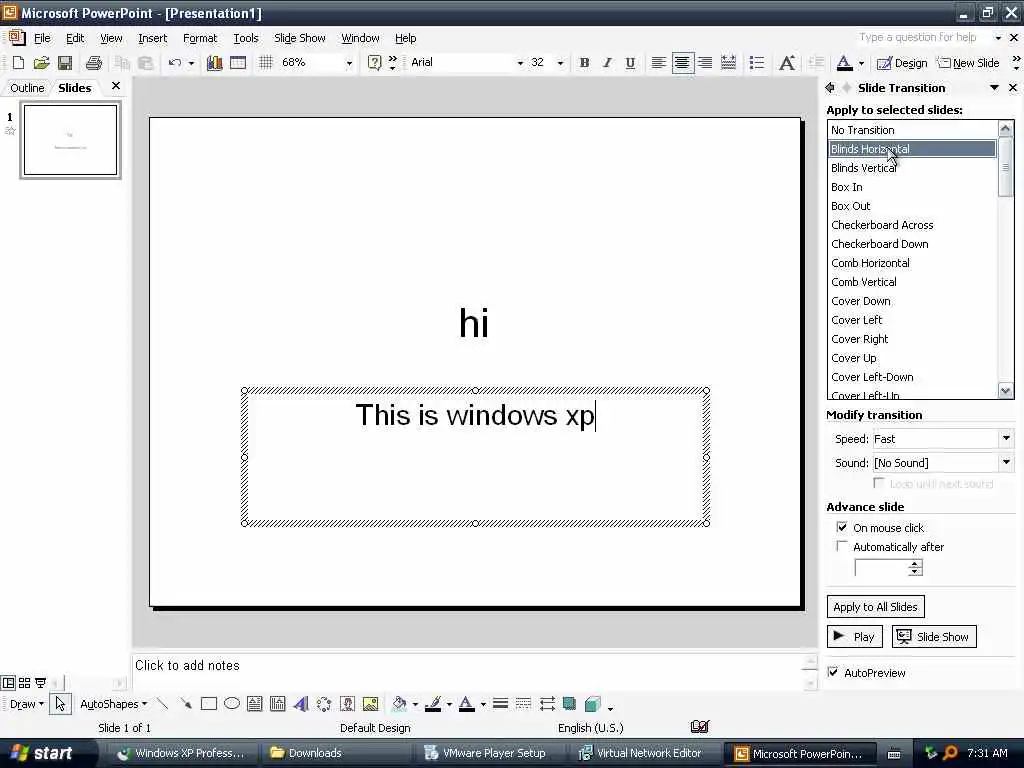Insert a table from the toolbar
The width and height of the screenshot is (1024, 768).
coord(238,63)
